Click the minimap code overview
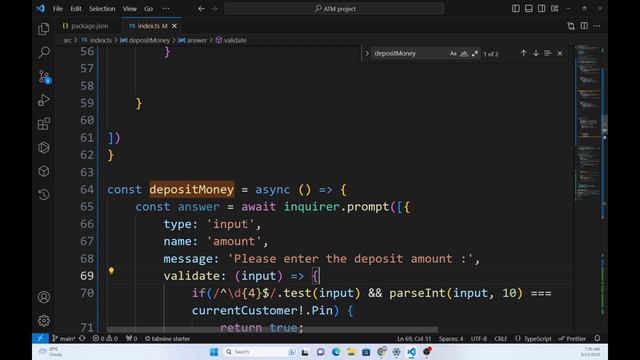Image resolution: width=640 pixels, height=360 pixels. click(x=588, y=122)
